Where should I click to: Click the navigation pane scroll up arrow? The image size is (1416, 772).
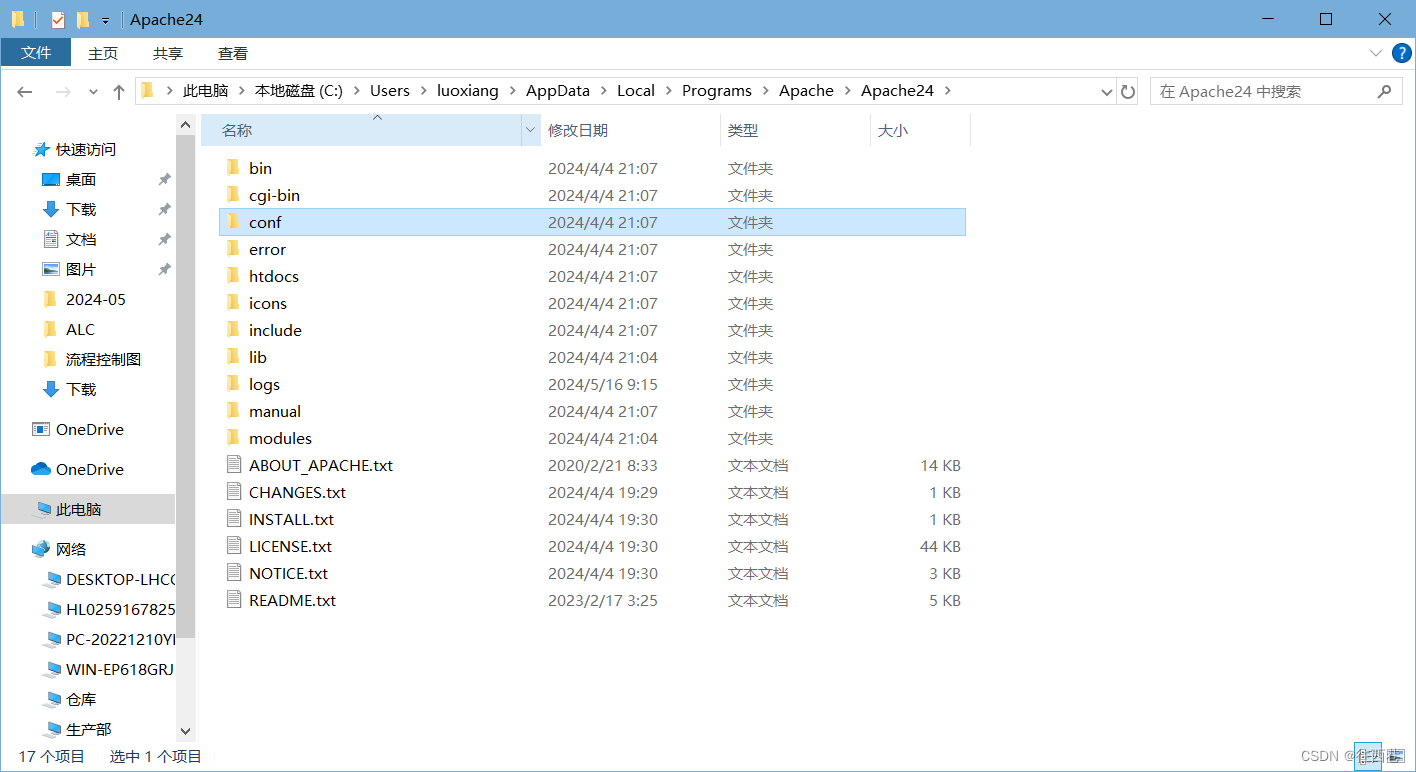pyautogui.click(x=185, y=124)
